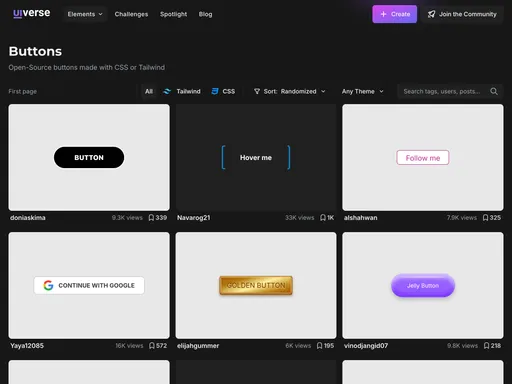Viewport: 512px width, 384px height.
Task: Click bookmark icon on doniaskima's button
Action: [151, 218]
